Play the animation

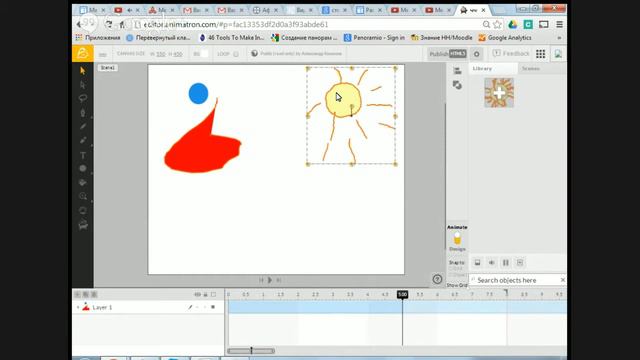270,280
